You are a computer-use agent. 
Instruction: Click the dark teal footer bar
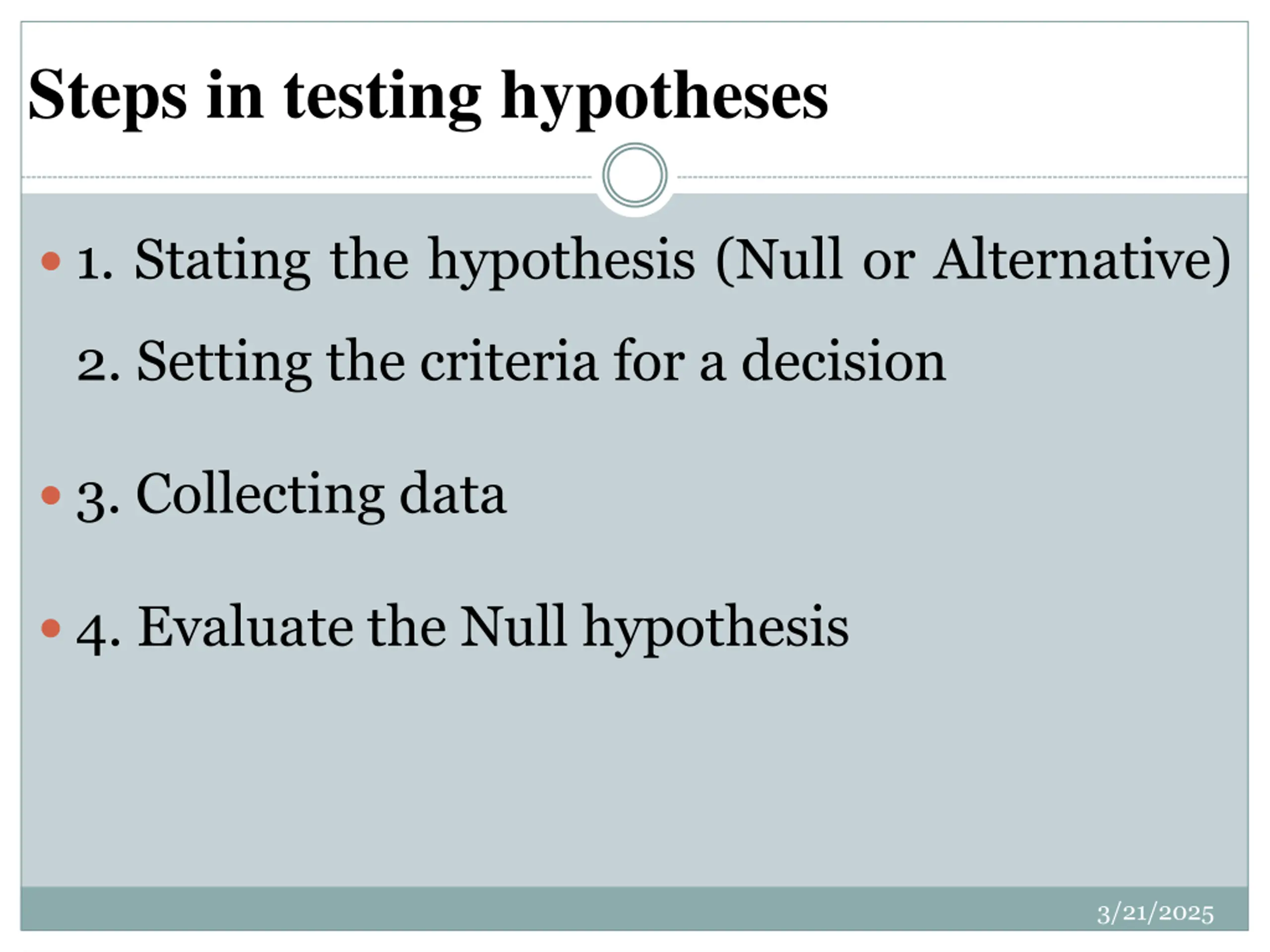click(x=635, y=908)
